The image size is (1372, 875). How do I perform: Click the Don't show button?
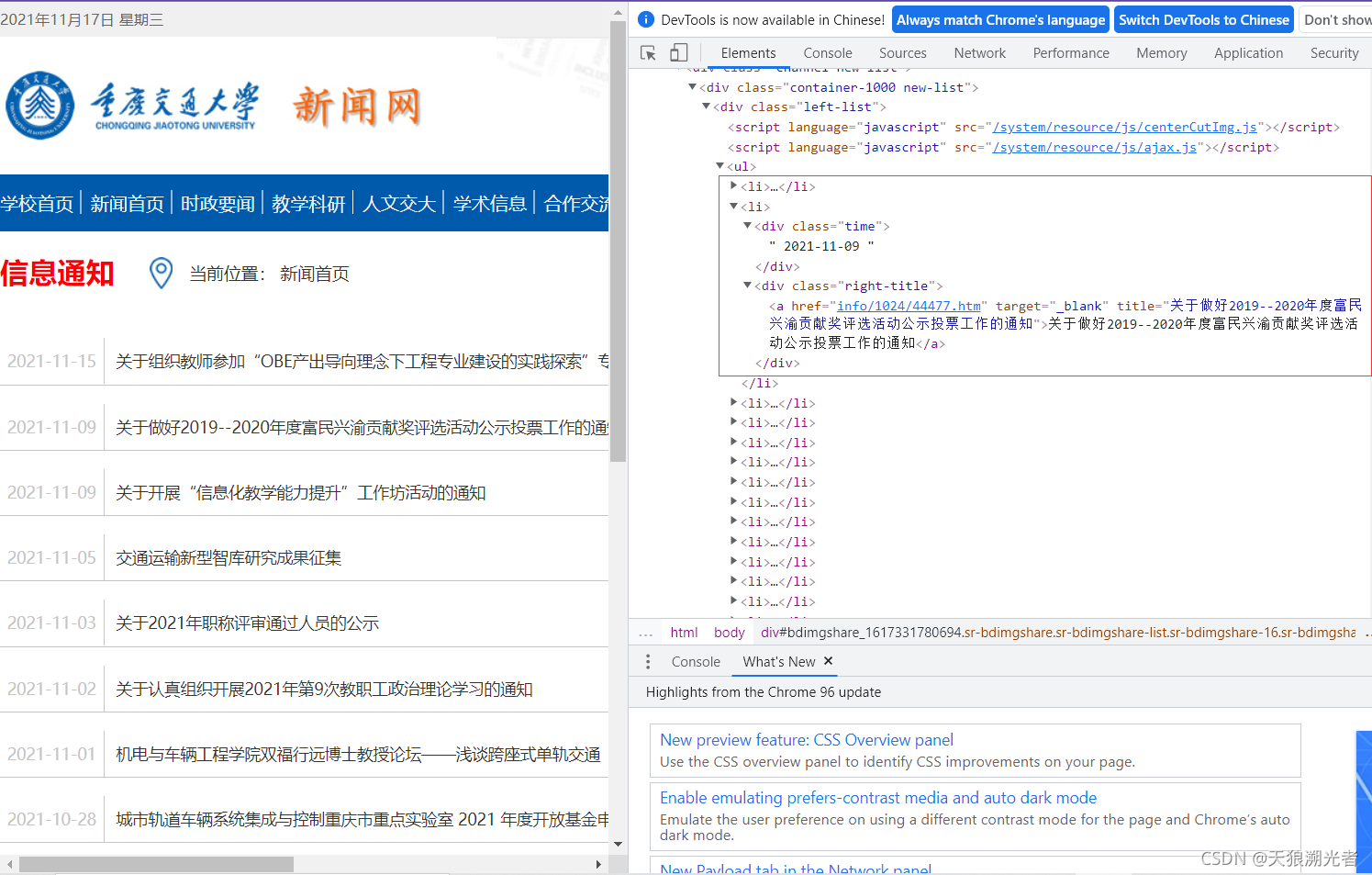click(1336, 19)
